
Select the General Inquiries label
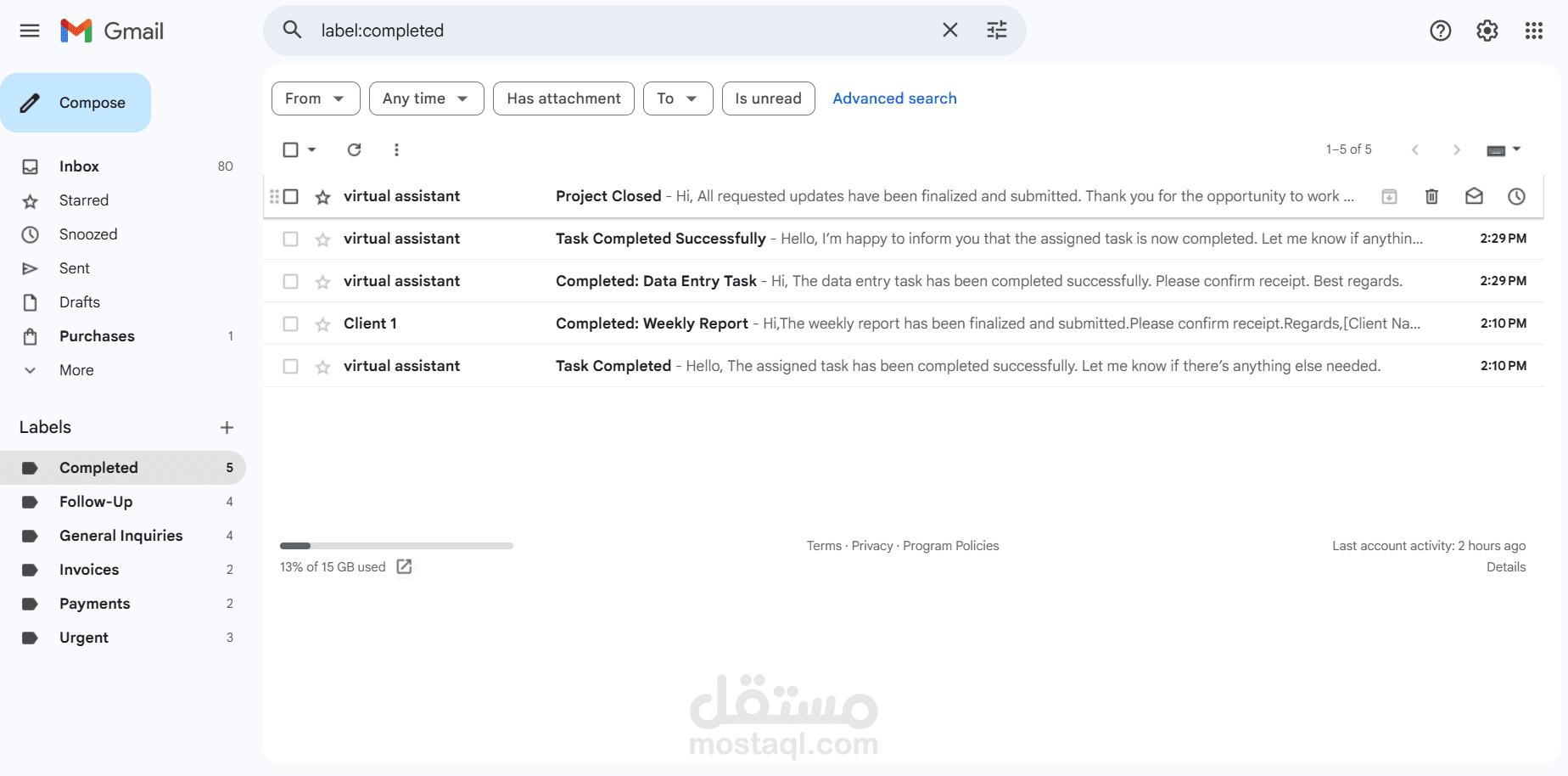tap(123, 536)
